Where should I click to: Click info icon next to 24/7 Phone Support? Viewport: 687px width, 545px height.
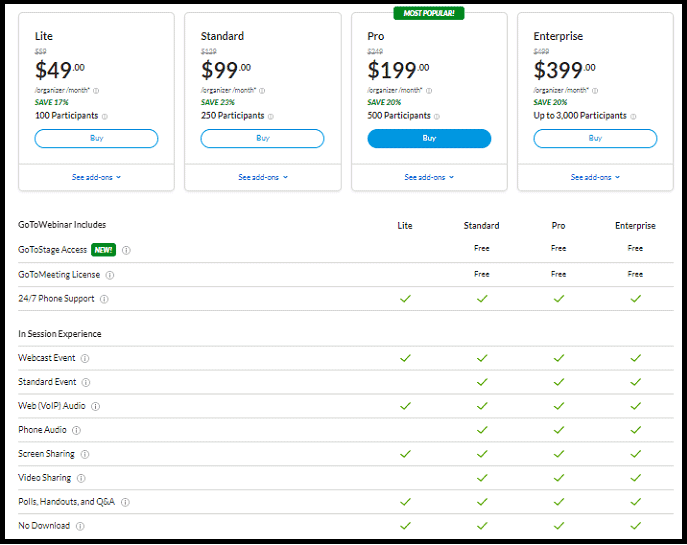coord(104,299)
